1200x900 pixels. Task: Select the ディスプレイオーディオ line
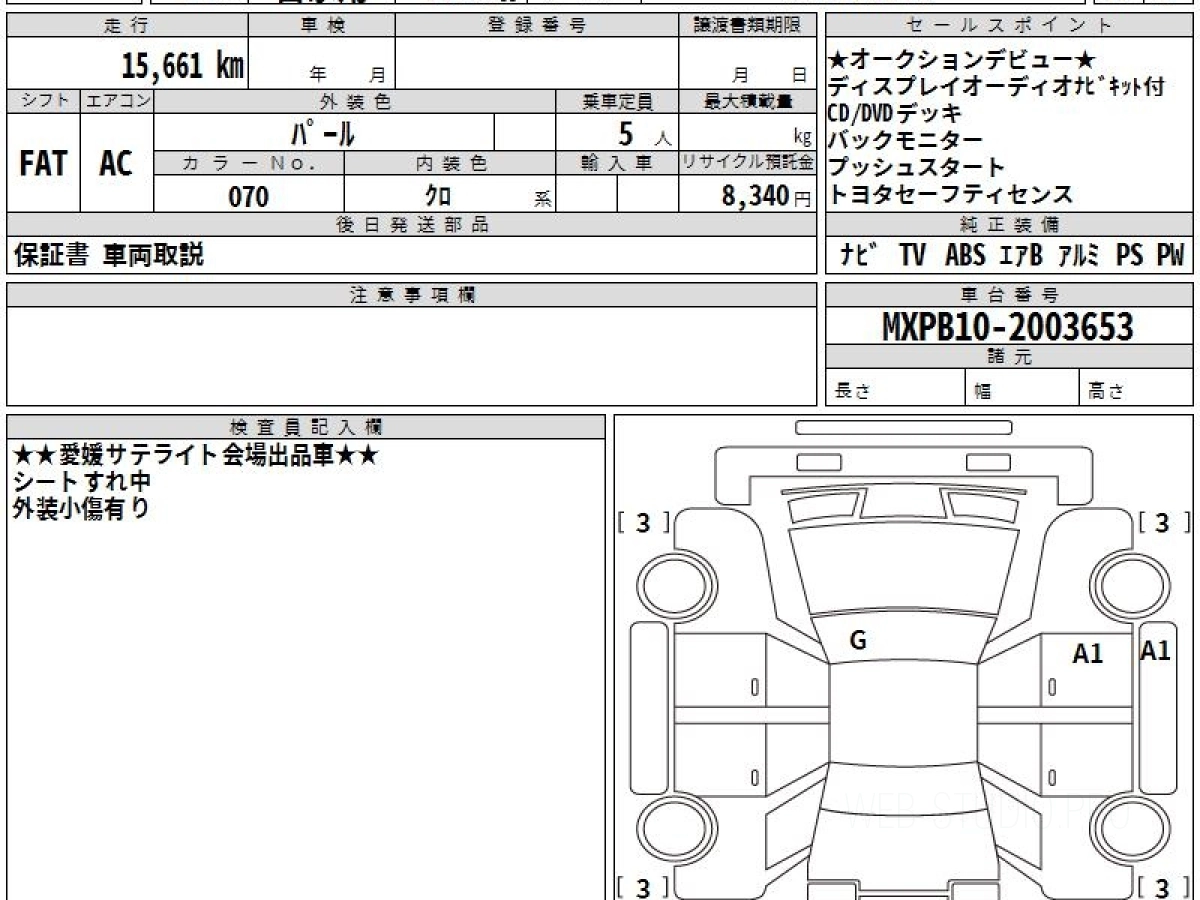pos(996,87)
